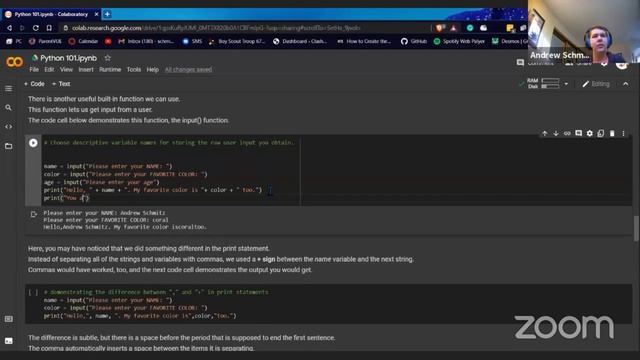The height and width of the screenshot is (360, 640).
Task: Open the SMS bookmark
Action: point(192,41)
